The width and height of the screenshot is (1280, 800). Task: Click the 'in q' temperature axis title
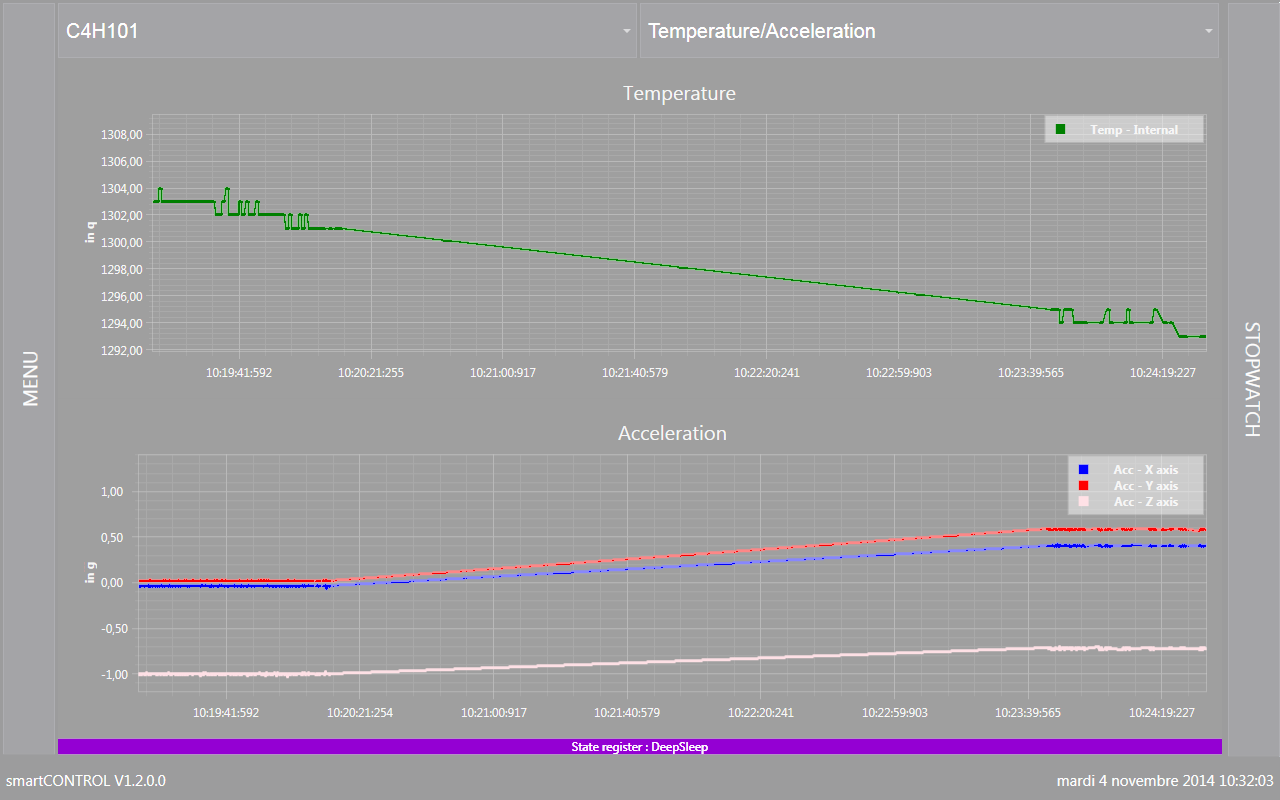91,232
